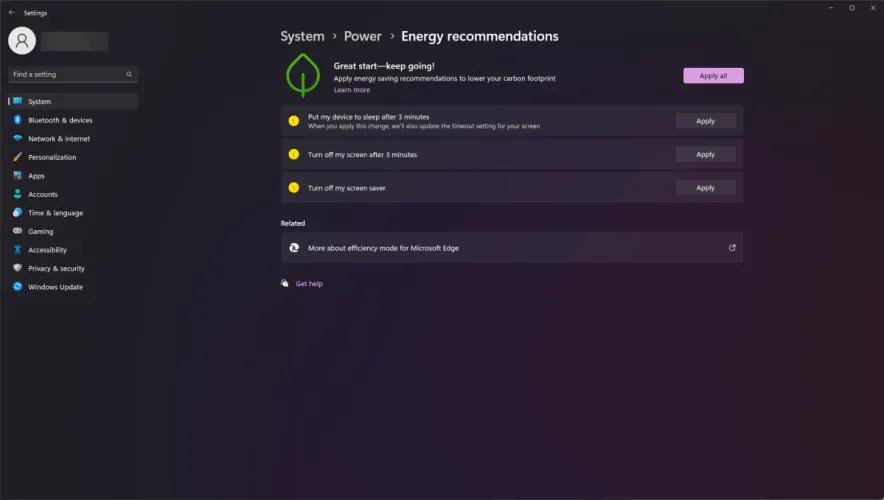This screenshot has height=500, width=884.
Task: Click the external link icon for Edge efficiency mode
Action: click(732, 247)
